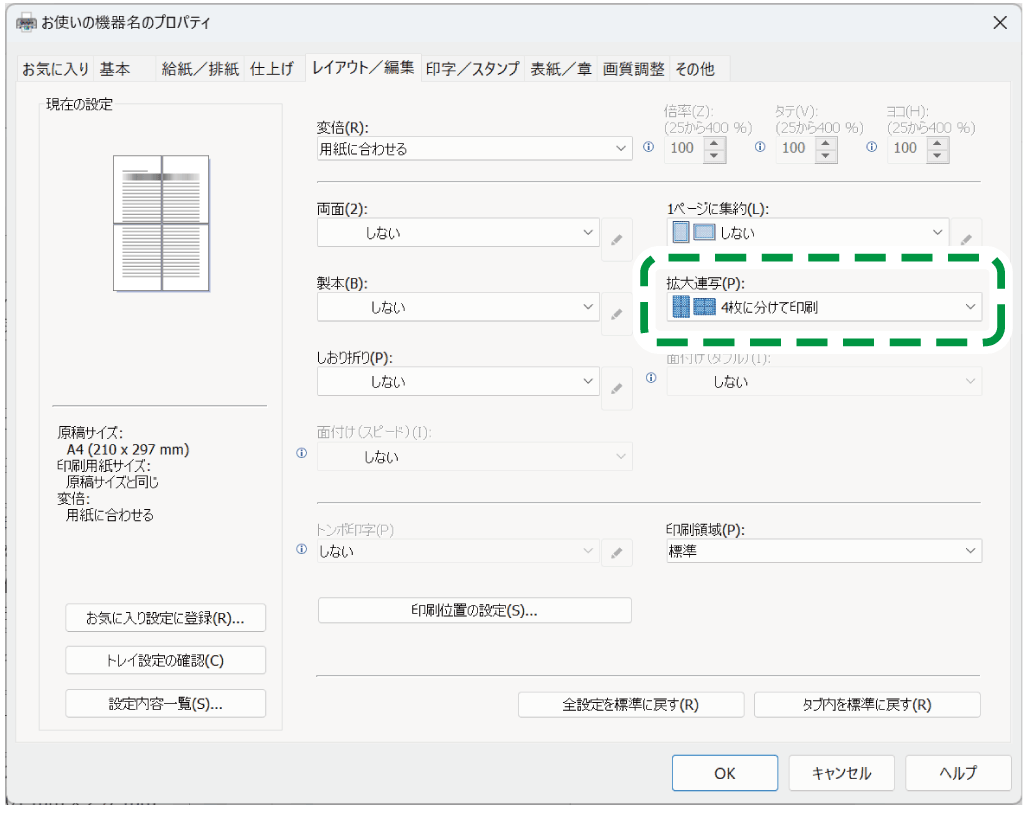Open the 両面 dropdown list
Screen dimensions: 1028x815
pos(458,233)
